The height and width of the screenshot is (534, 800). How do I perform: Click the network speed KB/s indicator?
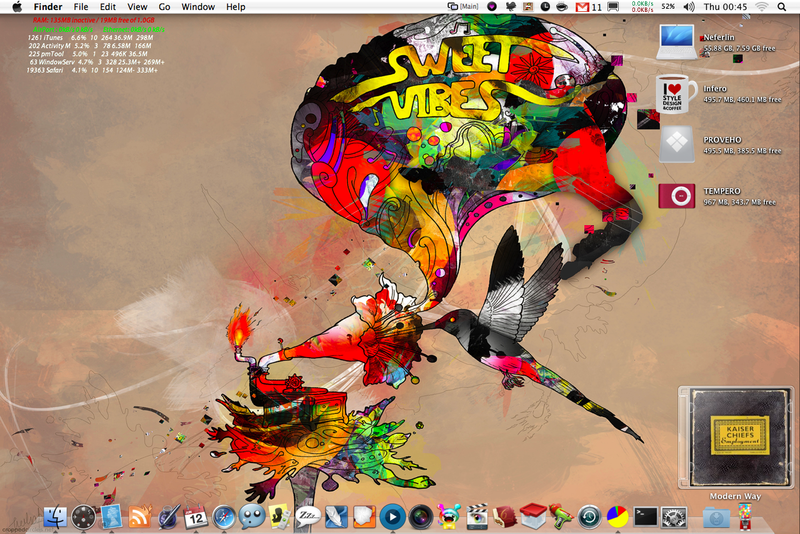(642, 7)
